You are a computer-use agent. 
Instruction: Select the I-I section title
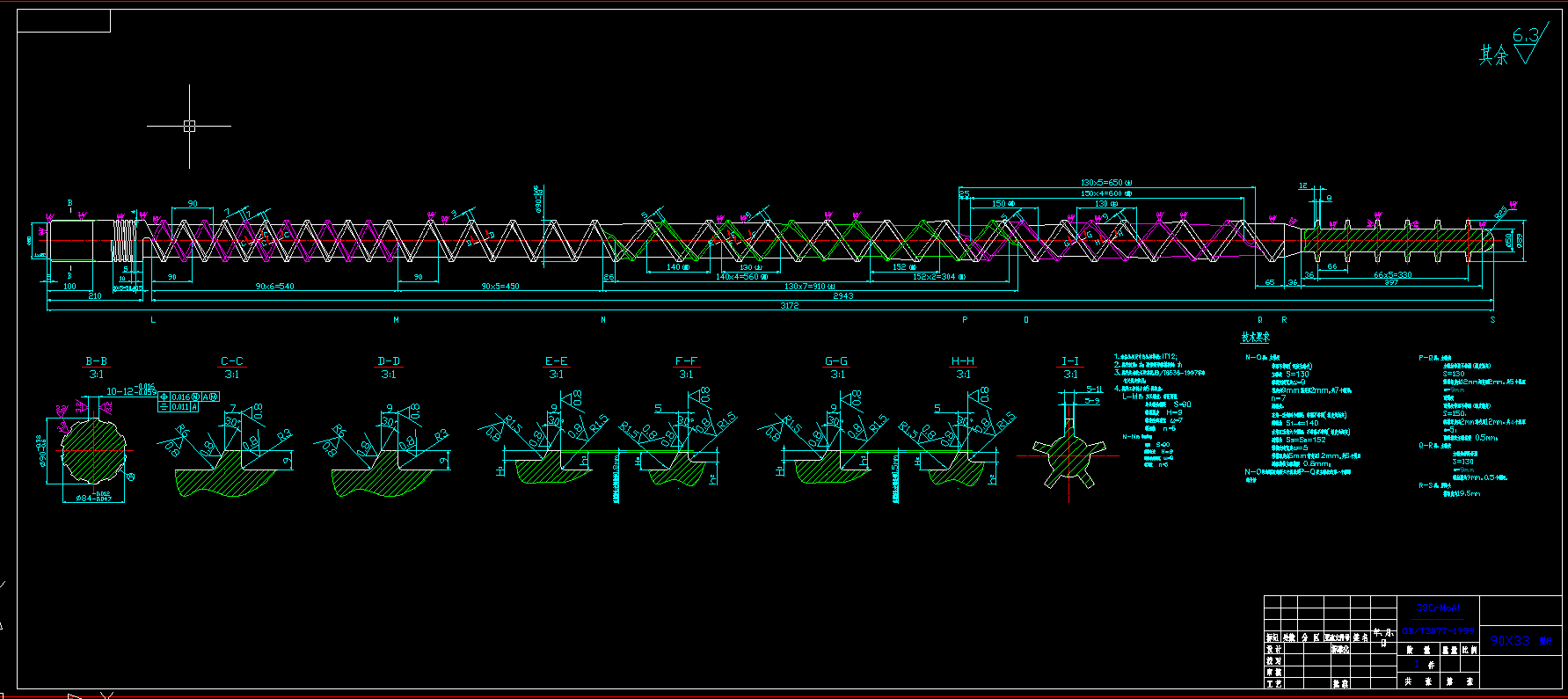coord(1070,361)
